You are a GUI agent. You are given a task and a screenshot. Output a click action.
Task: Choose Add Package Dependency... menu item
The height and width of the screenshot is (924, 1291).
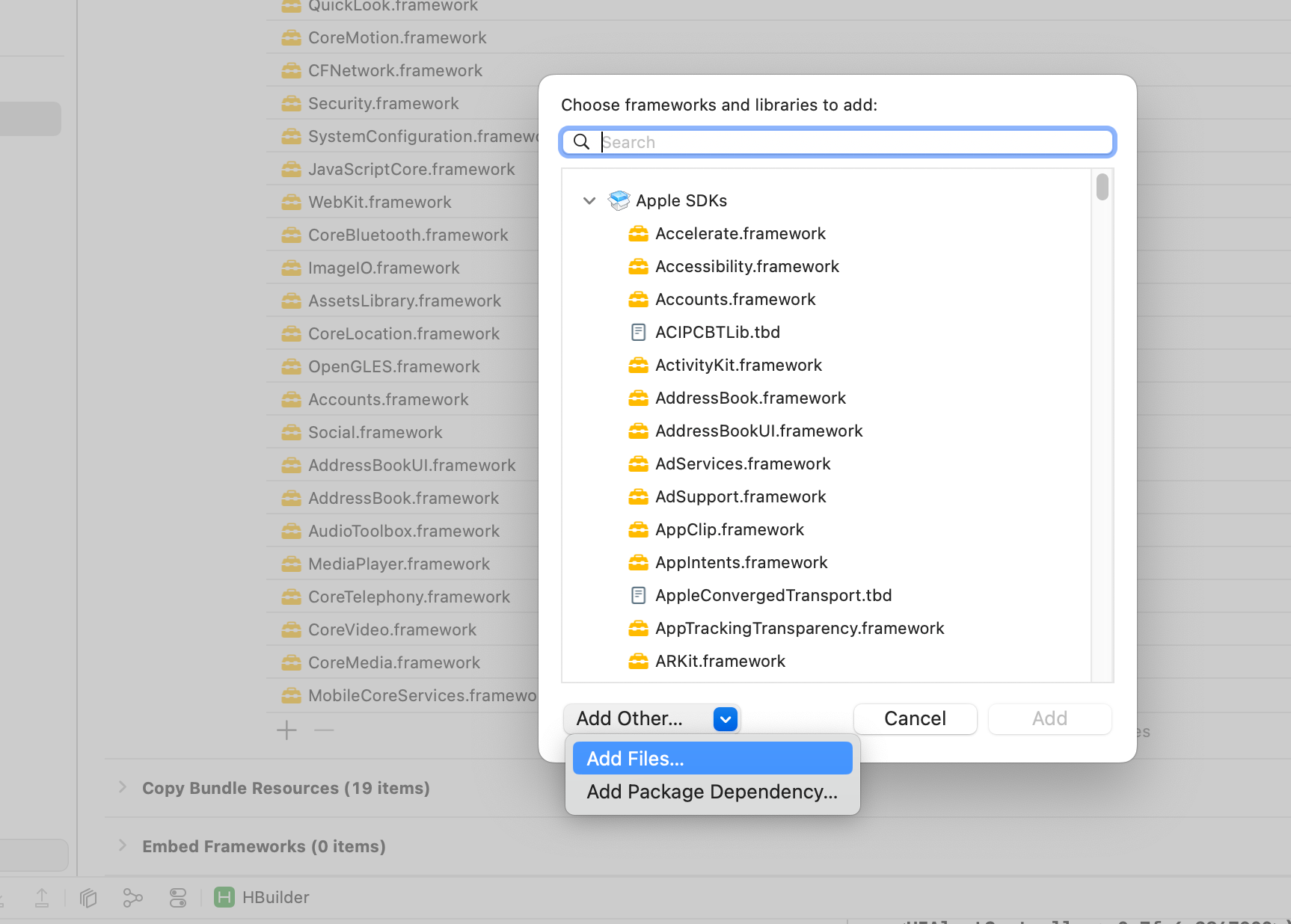[712, 791]
